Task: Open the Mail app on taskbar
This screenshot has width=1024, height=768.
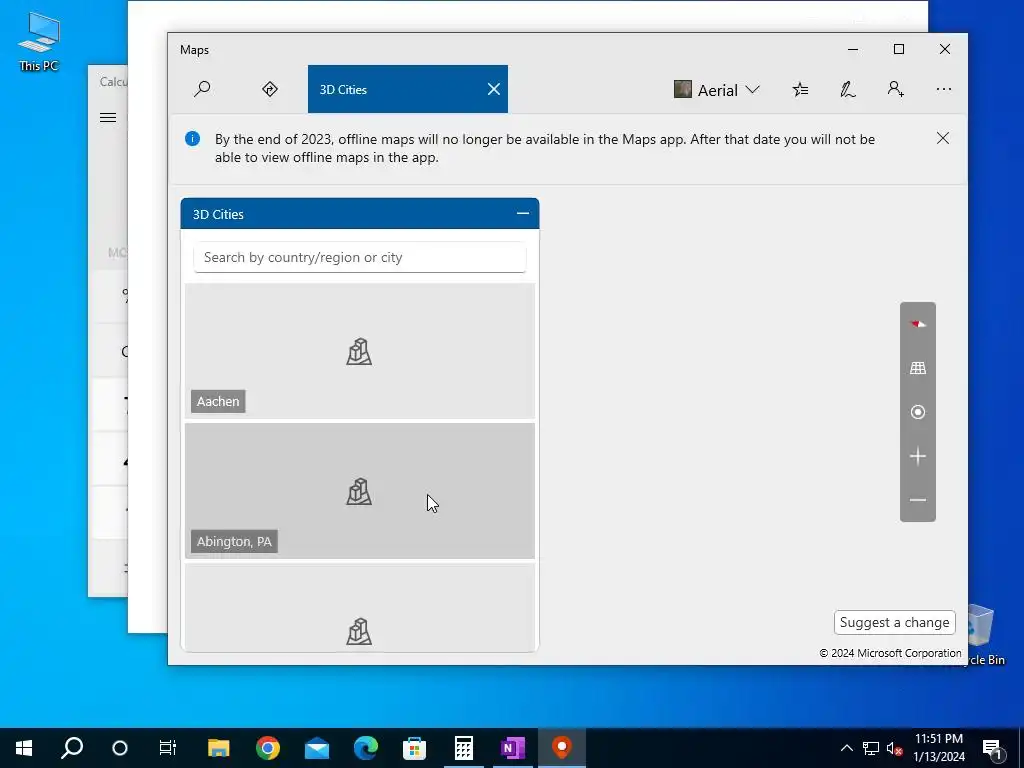Action: pyautogui.click(x=317, y=748)
